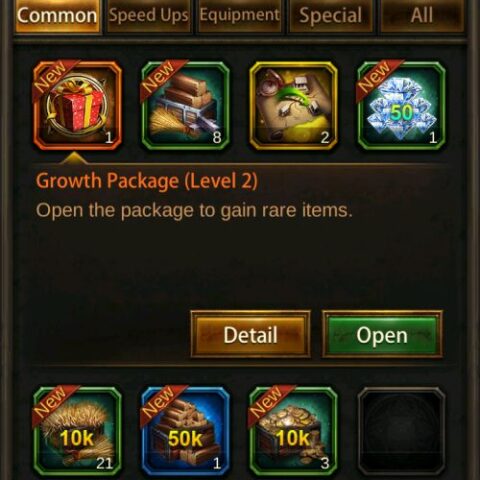Screen dimensions: 480x480
Task: Select the wood and wheat resource cart item
Action: pyautogui.click(x=185, y=105)
